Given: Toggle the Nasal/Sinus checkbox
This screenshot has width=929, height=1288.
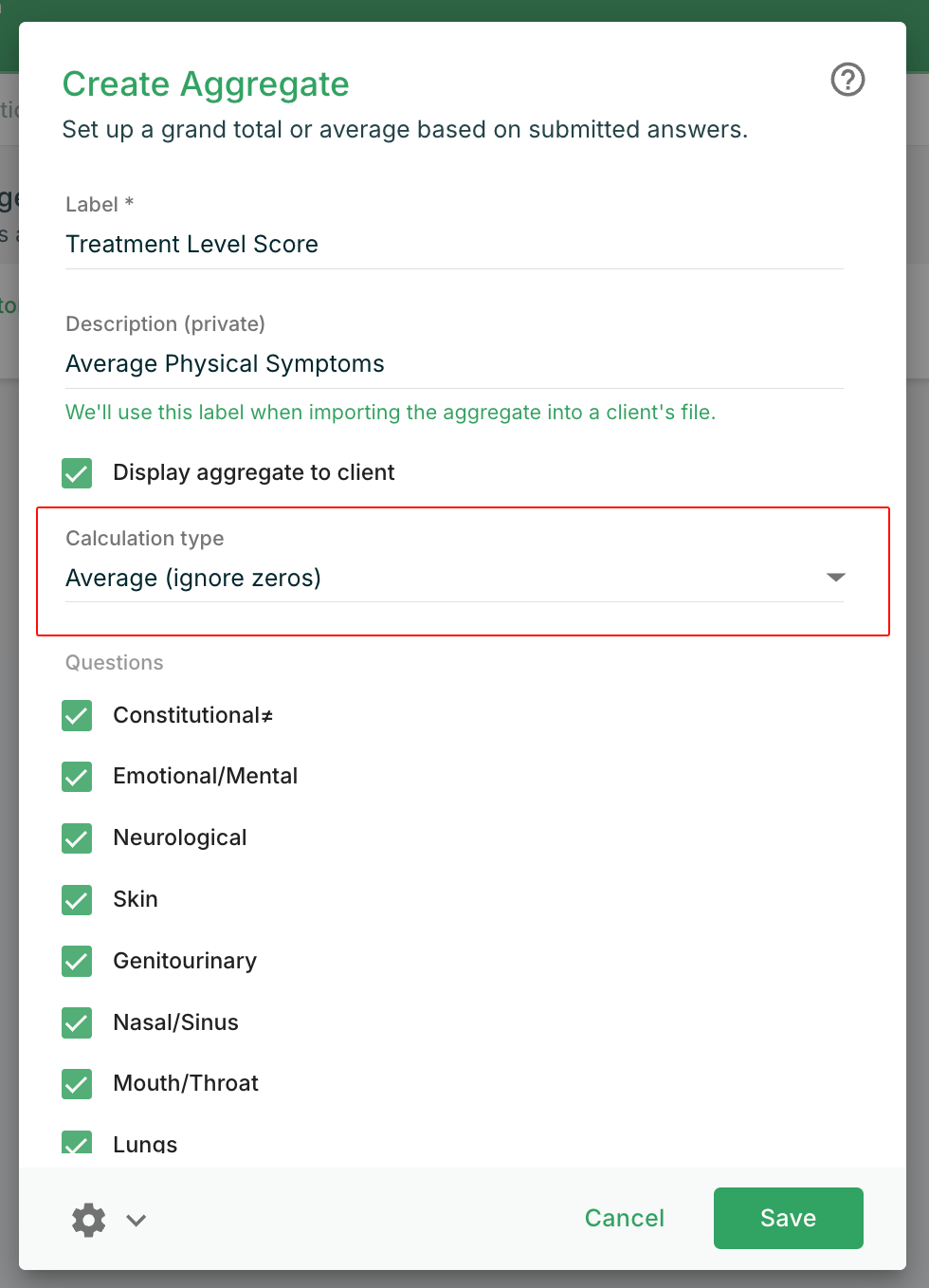Looking at the screenshot, I should pyautogui.click(x=77, y=1022).
